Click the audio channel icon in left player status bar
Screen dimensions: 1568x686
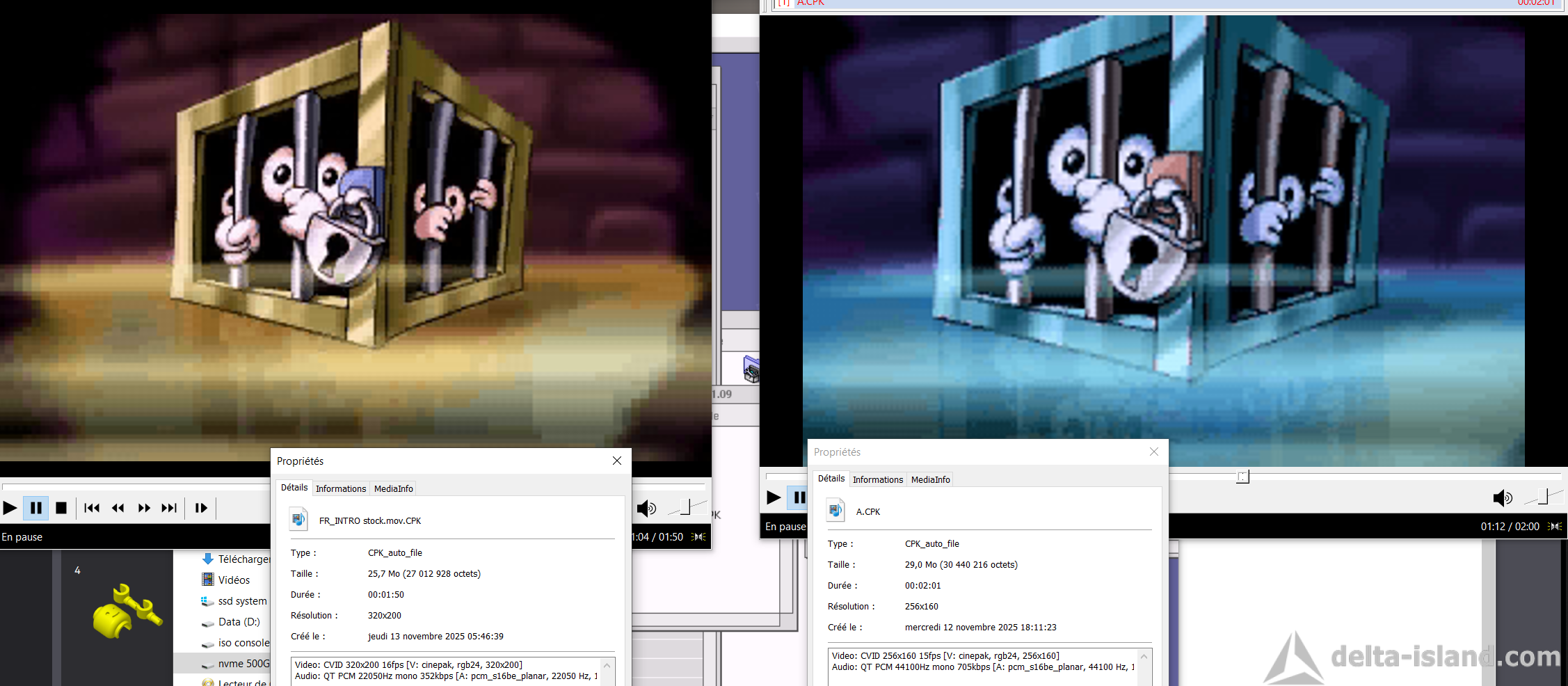tap(699, 537)
